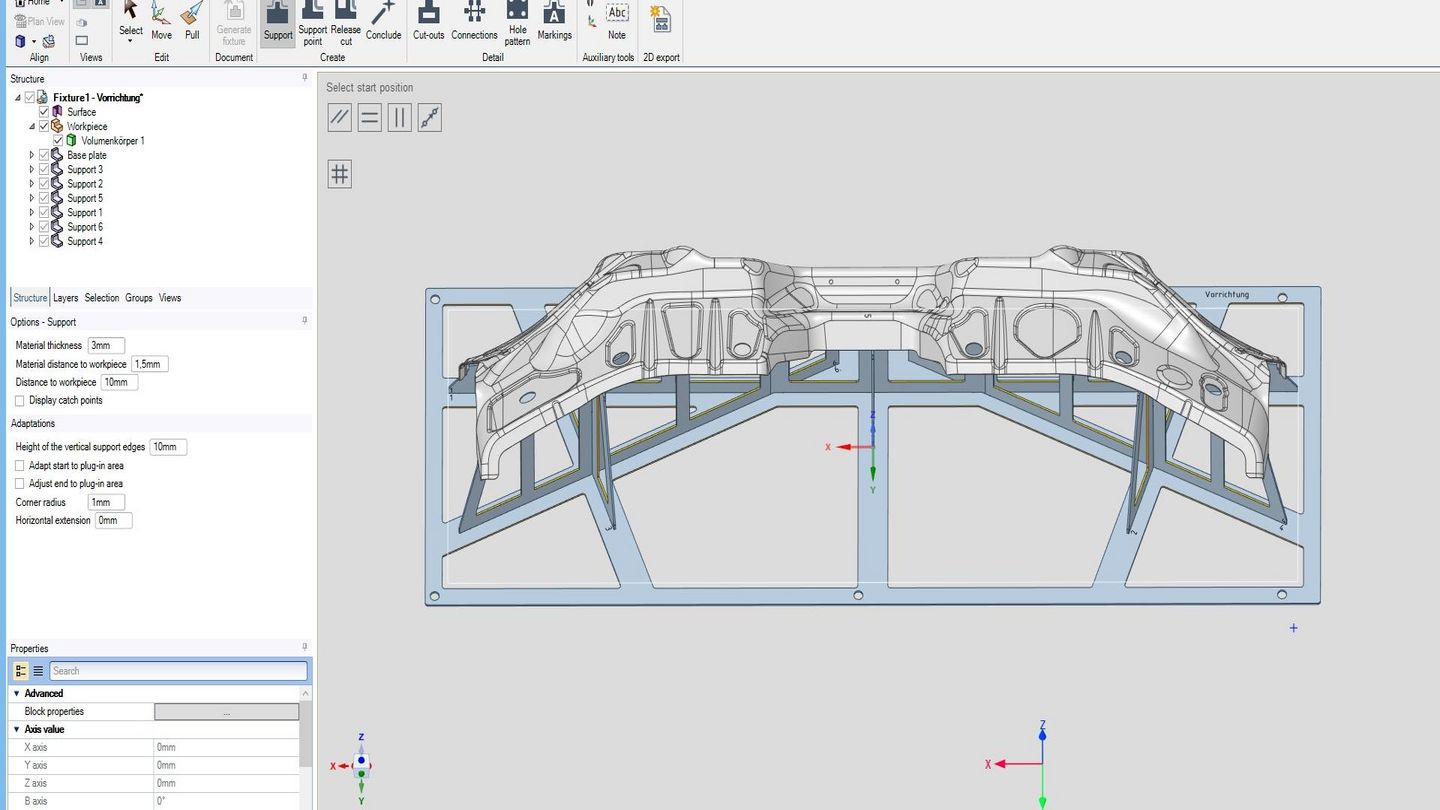Image resolution: width=1440 pixels, height=810 pixels.
Task: Expand the Base plate tree item
Action: [x=31, y=155]
